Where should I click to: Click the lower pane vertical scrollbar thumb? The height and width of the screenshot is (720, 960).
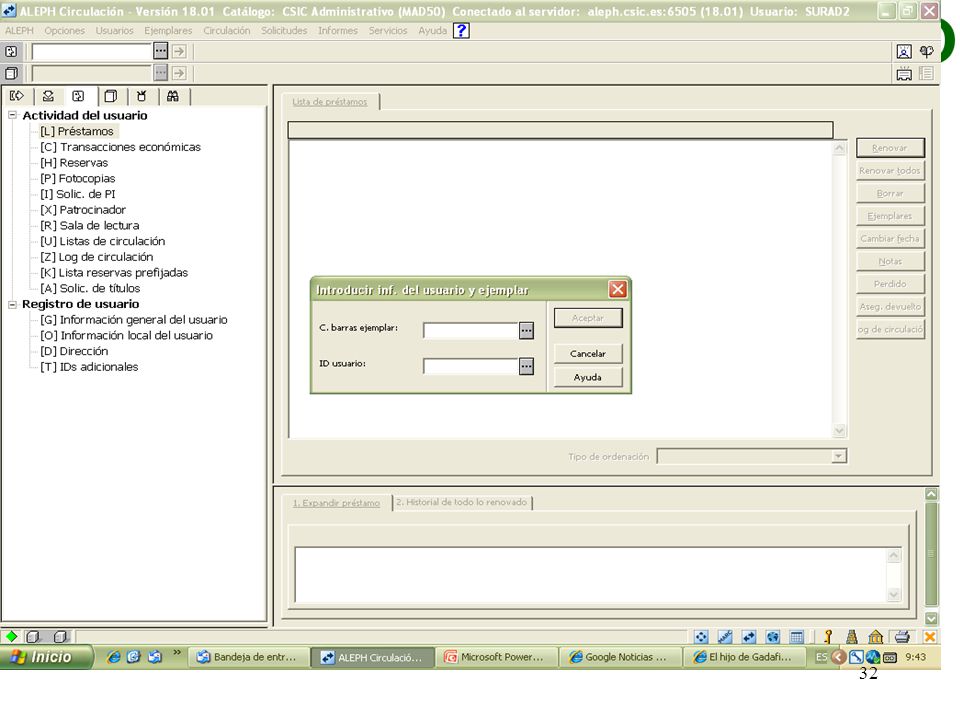[x=931, y=554]
